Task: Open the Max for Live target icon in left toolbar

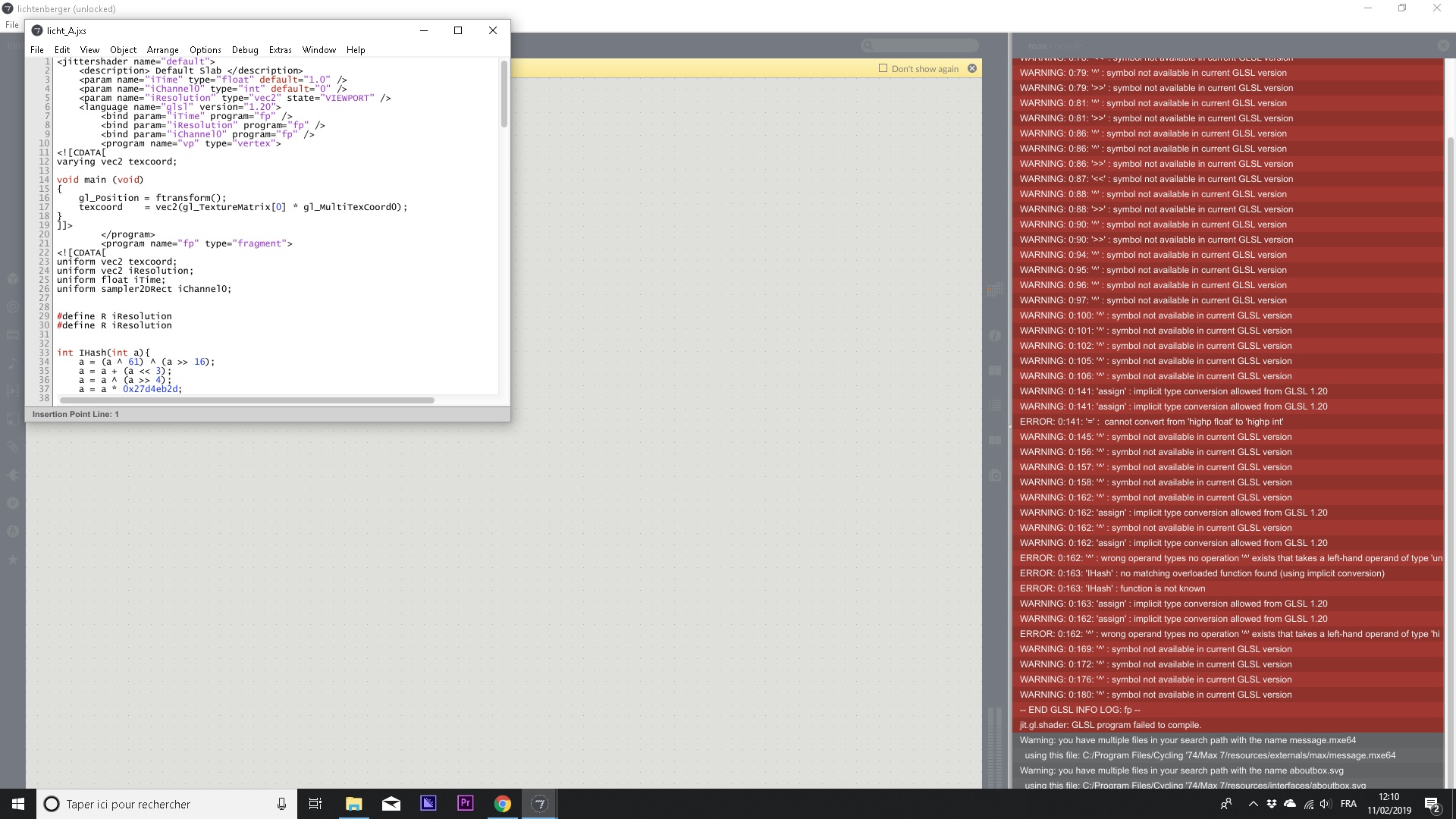Action: (13, 307)
